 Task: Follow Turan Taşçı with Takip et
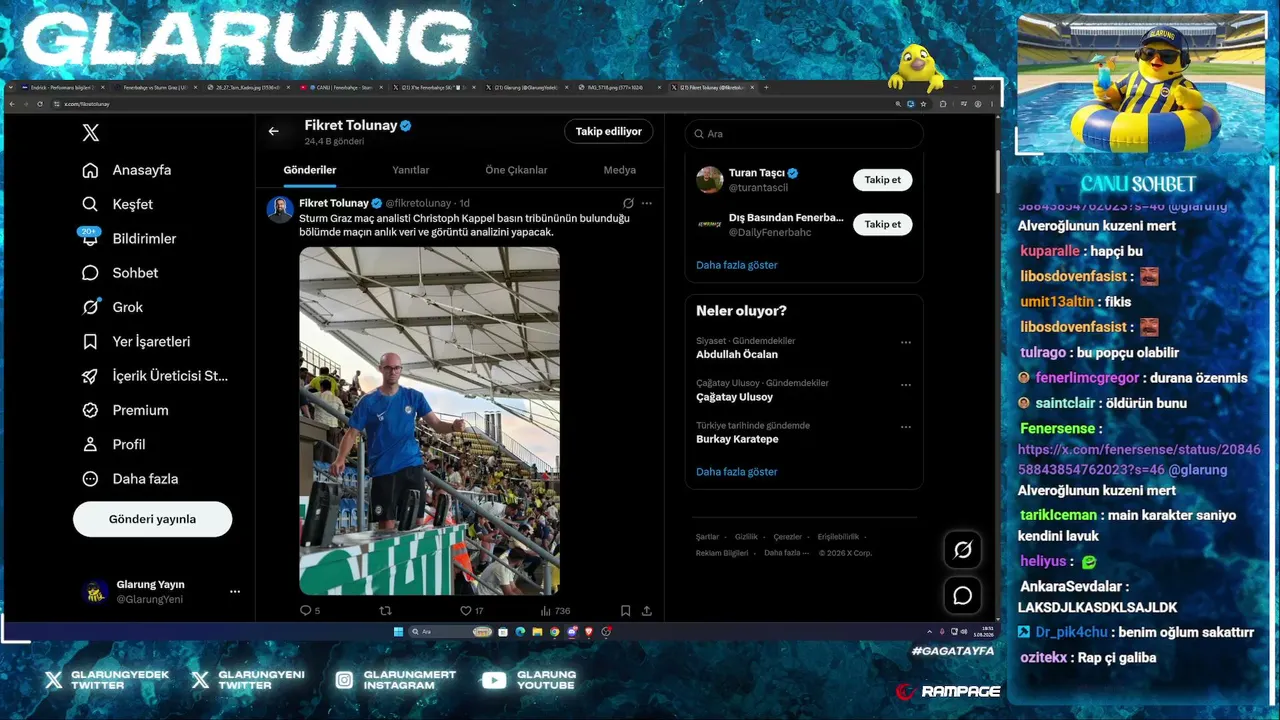[883, 180]
